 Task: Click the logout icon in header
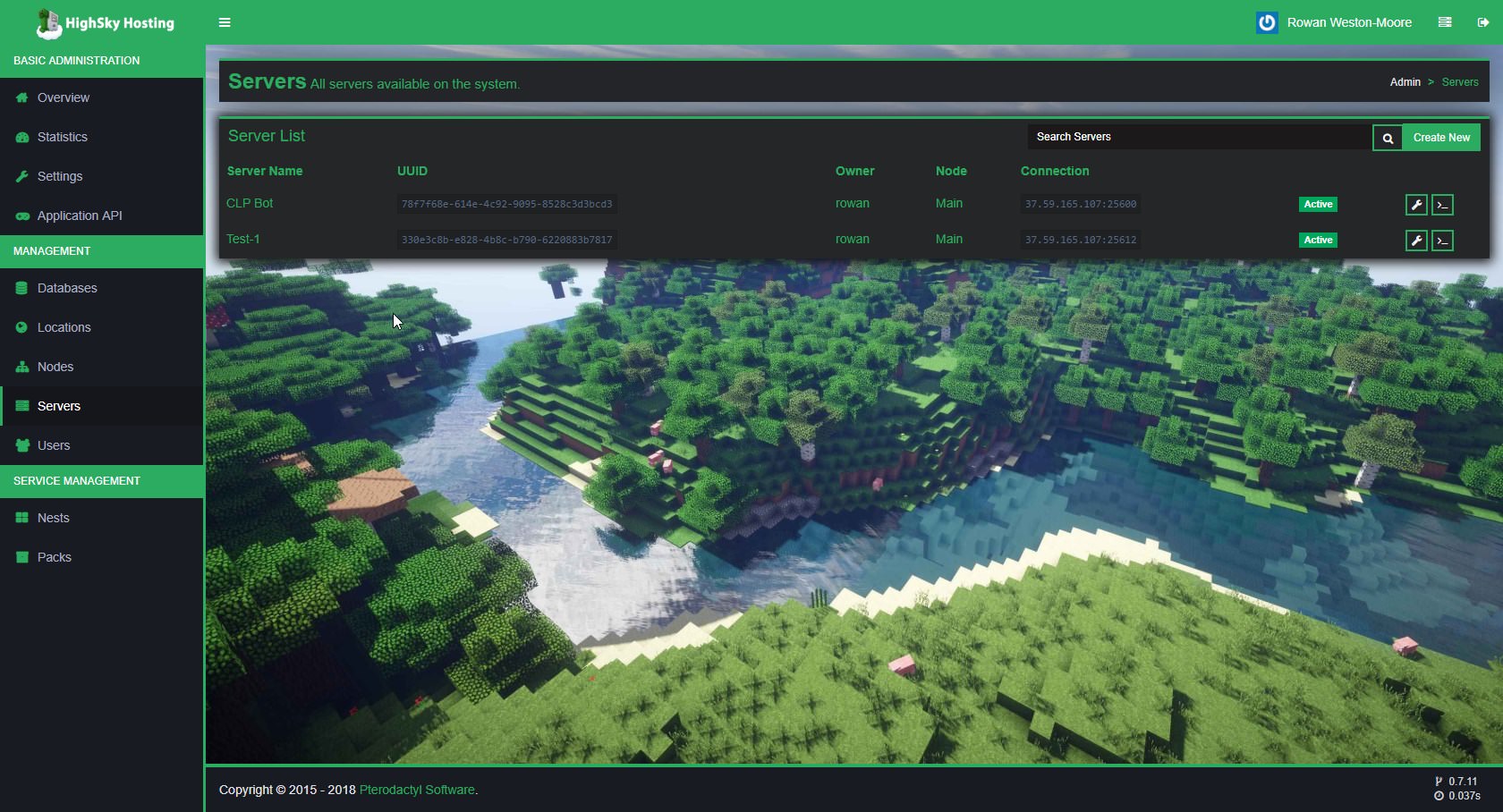(x=1482, y=22)
